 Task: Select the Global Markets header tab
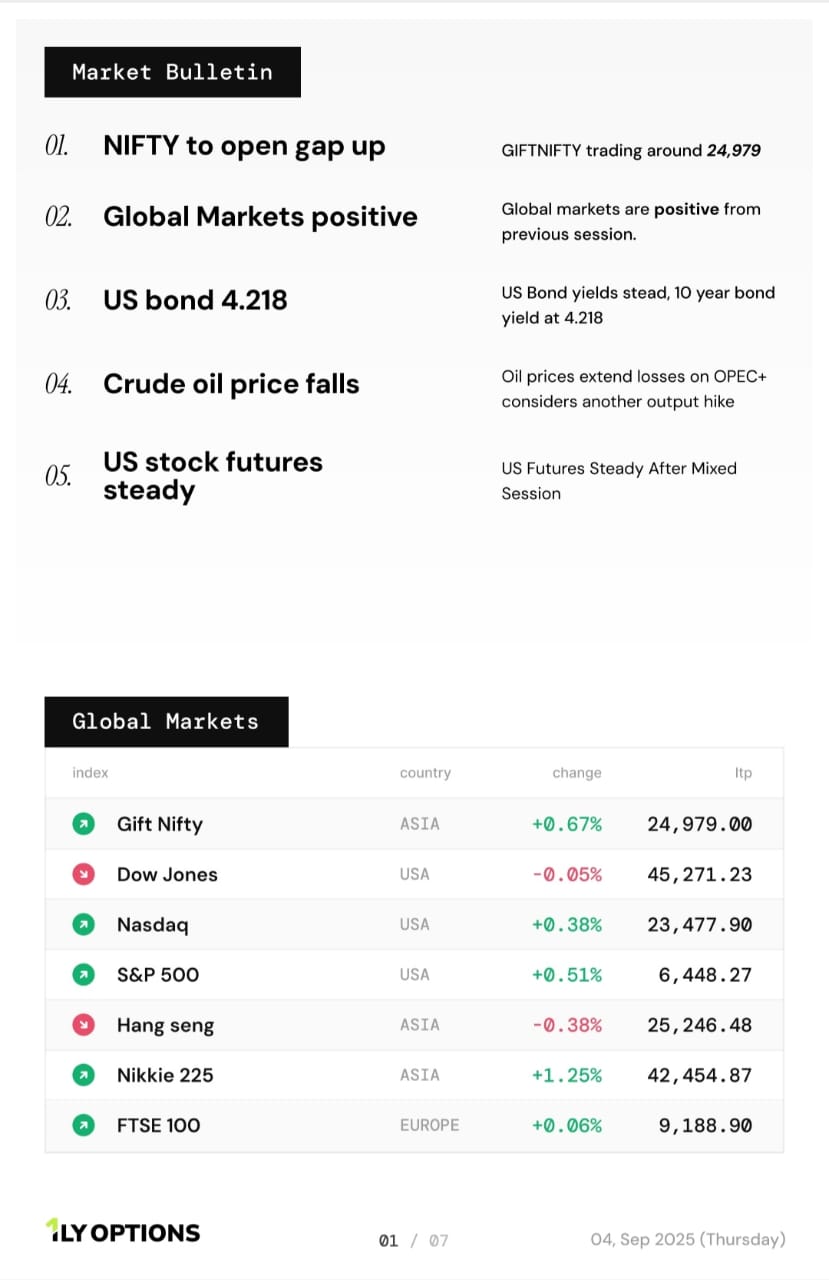tap(166, 722)
